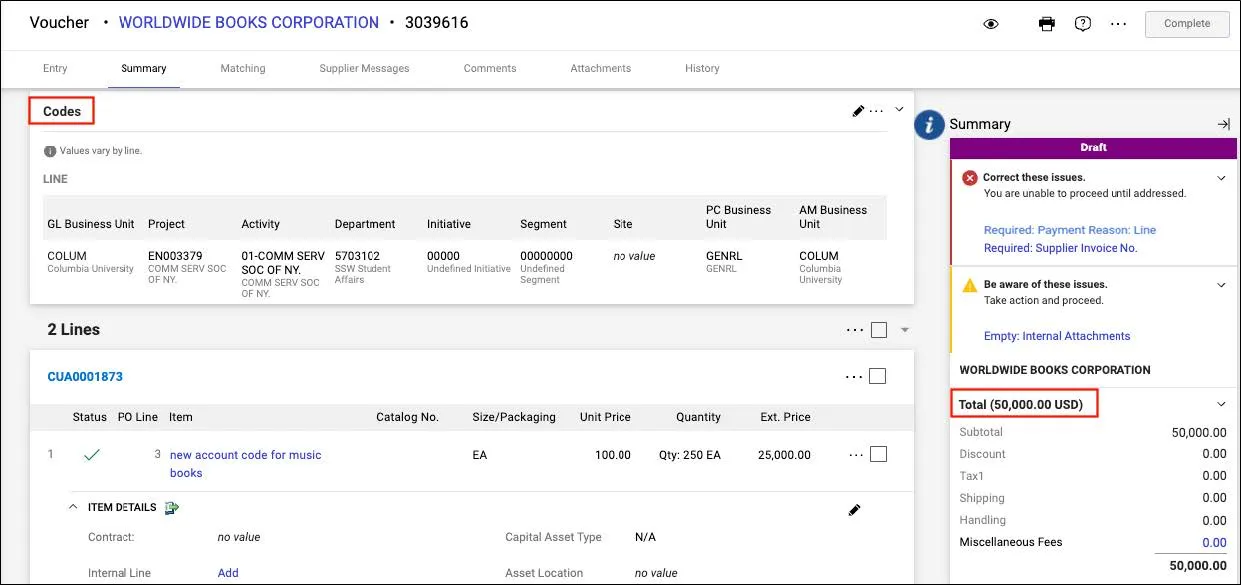This screenshot has height=585, width=1241.
Task: Click the Item Details export icon
Action: click(x=172, y=508)
